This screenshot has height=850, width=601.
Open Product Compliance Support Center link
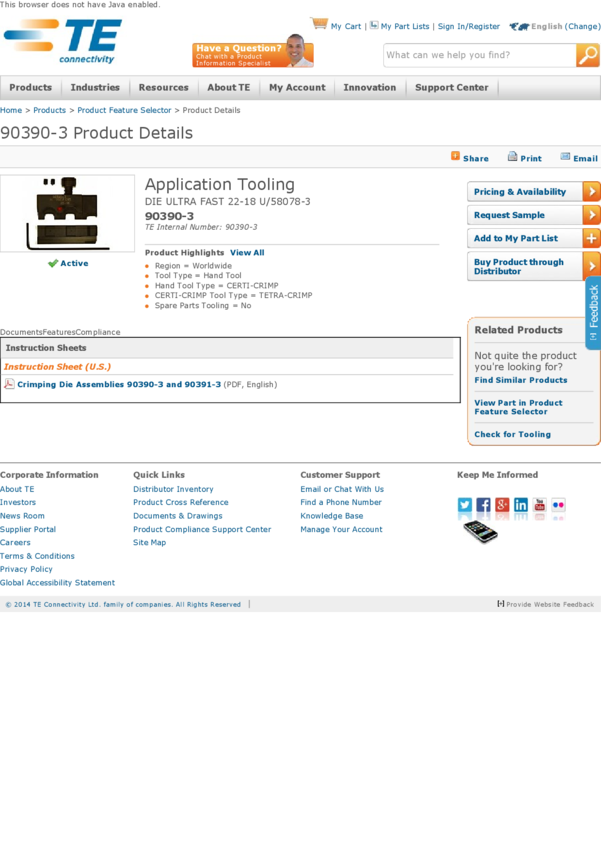(202, 529)
